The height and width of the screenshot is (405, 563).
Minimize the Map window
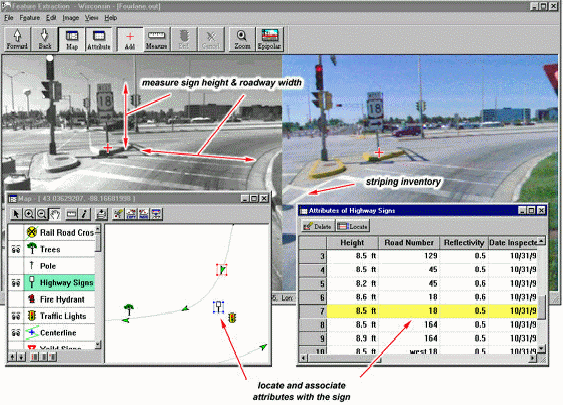[x=245, y=198]
